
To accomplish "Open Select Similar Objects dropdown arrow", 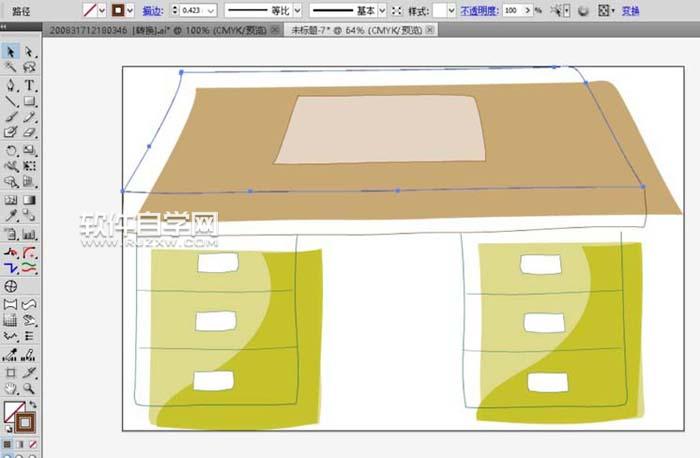I will (567, 11).
